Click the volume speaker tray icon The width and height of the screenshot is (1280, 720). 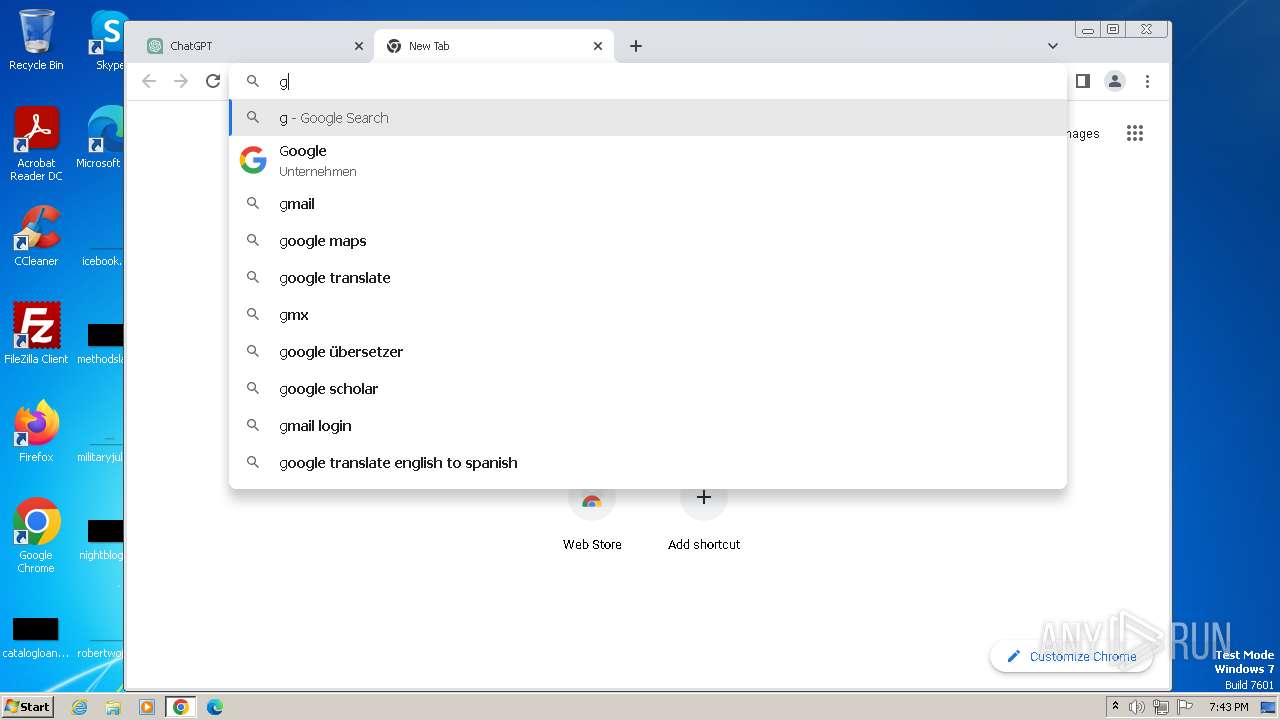tap(1137, 707)
